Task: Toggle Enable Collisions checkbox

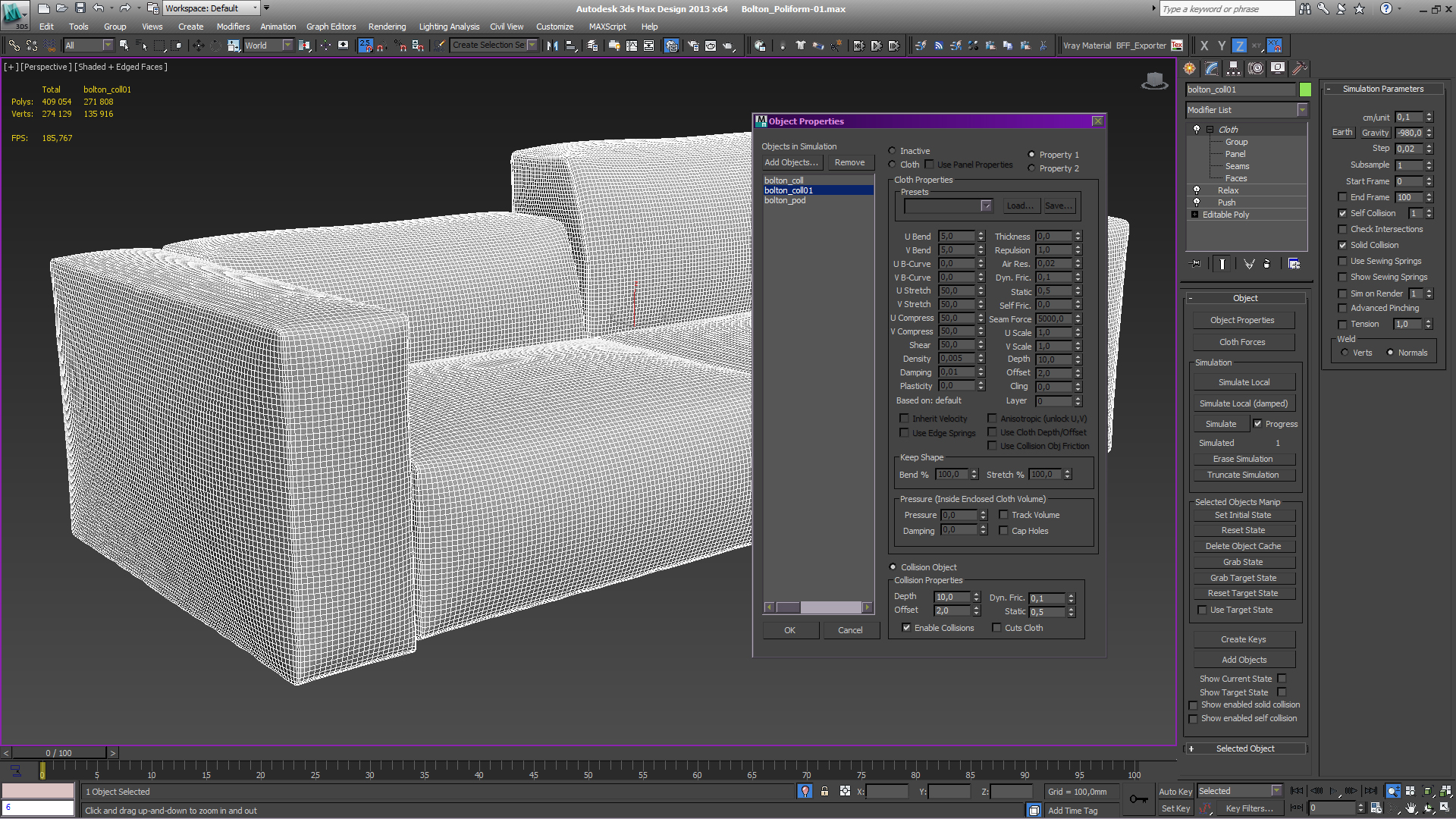Action: pyautogui.click(x=906, y=628)
